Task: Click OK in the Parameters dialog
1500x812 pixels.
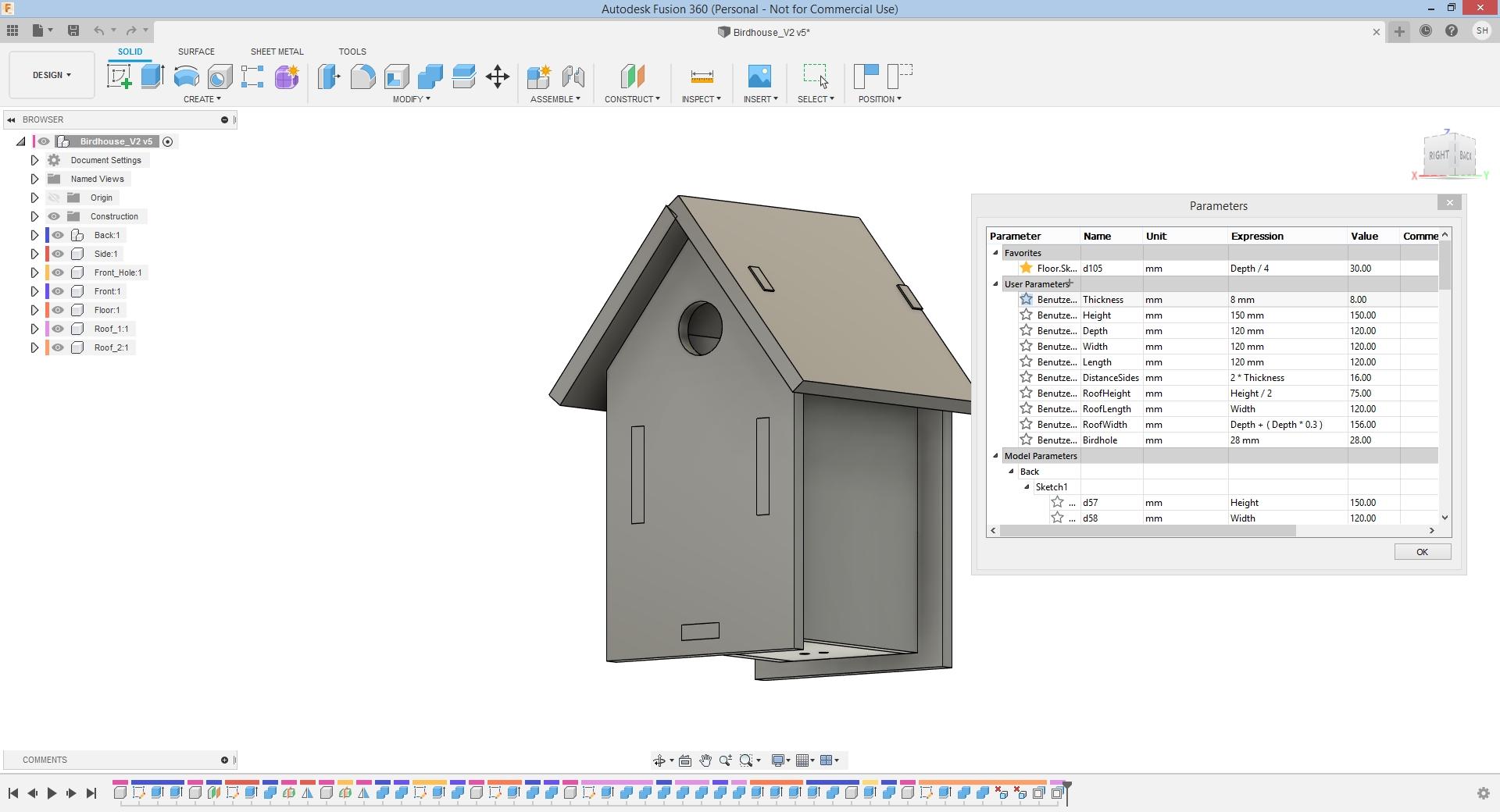Action: pyautogui.click(x=1422, y=552)
